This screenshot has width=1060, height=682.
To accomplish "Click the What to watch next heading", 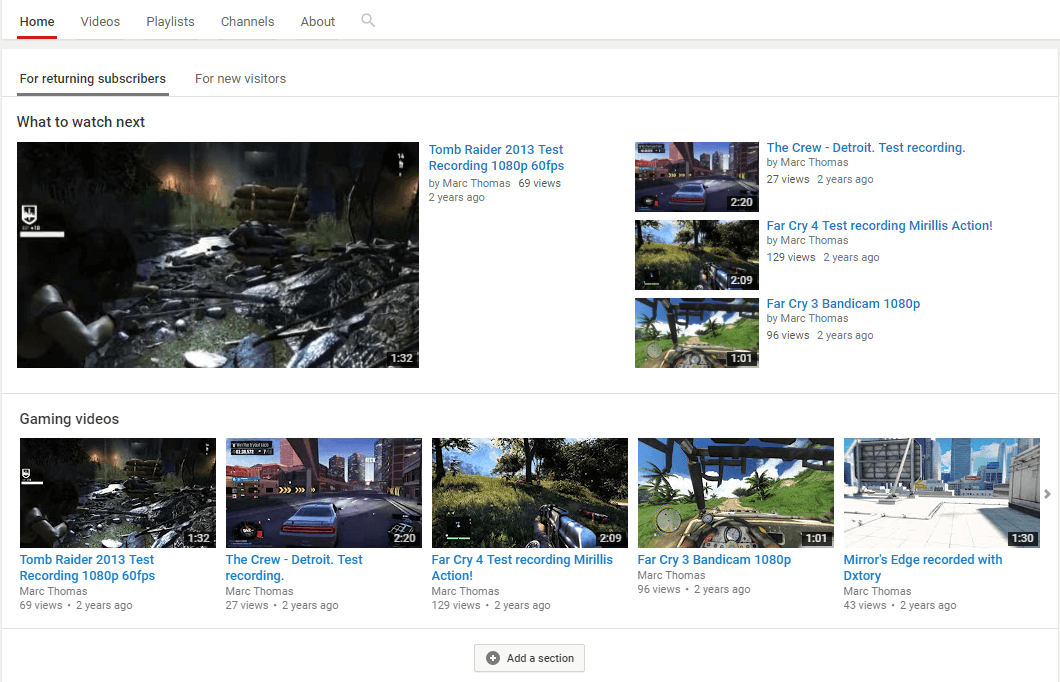I will 81,122.
